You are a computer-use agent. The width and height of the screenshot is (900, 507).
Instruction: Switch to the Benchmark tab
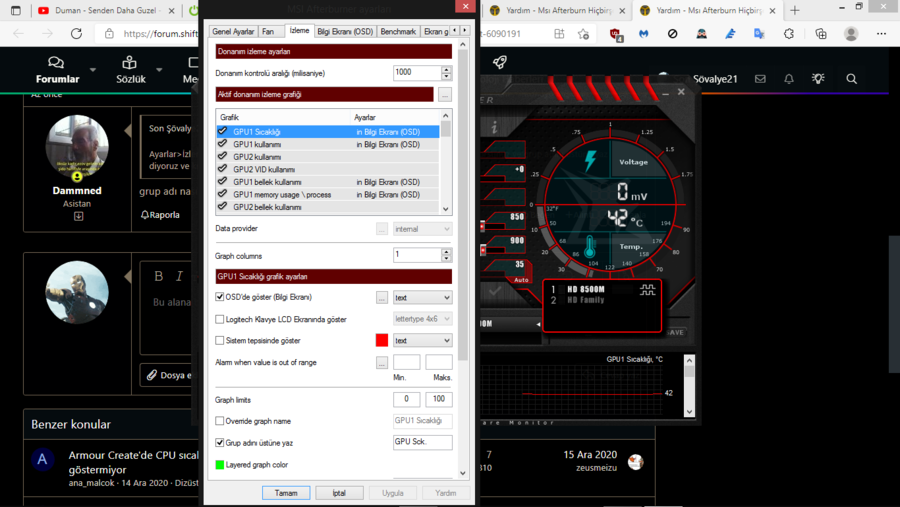[398, 32]
